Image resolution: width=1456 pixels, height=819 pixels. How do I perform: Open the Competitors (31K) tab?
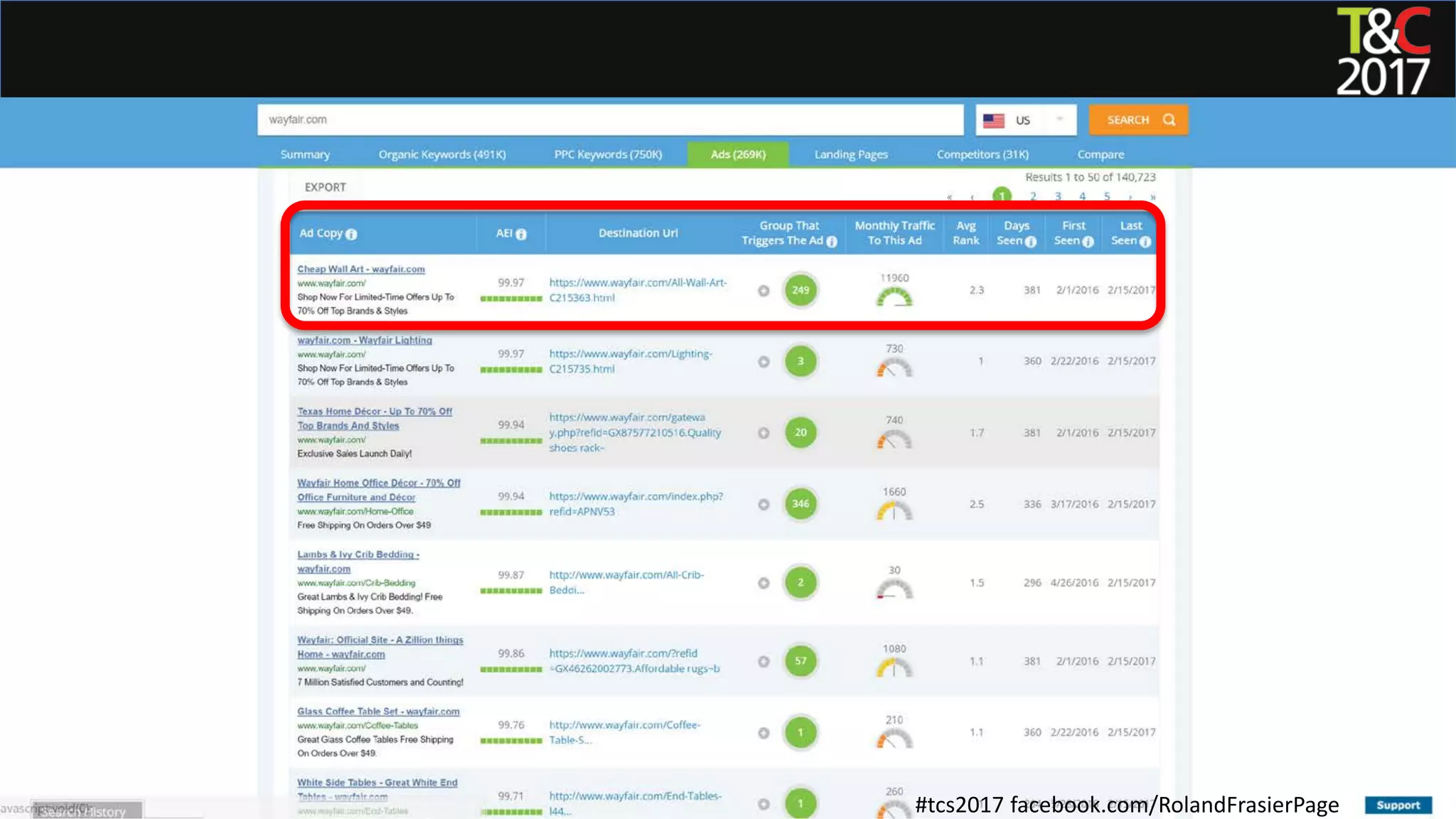pos(983,154)
